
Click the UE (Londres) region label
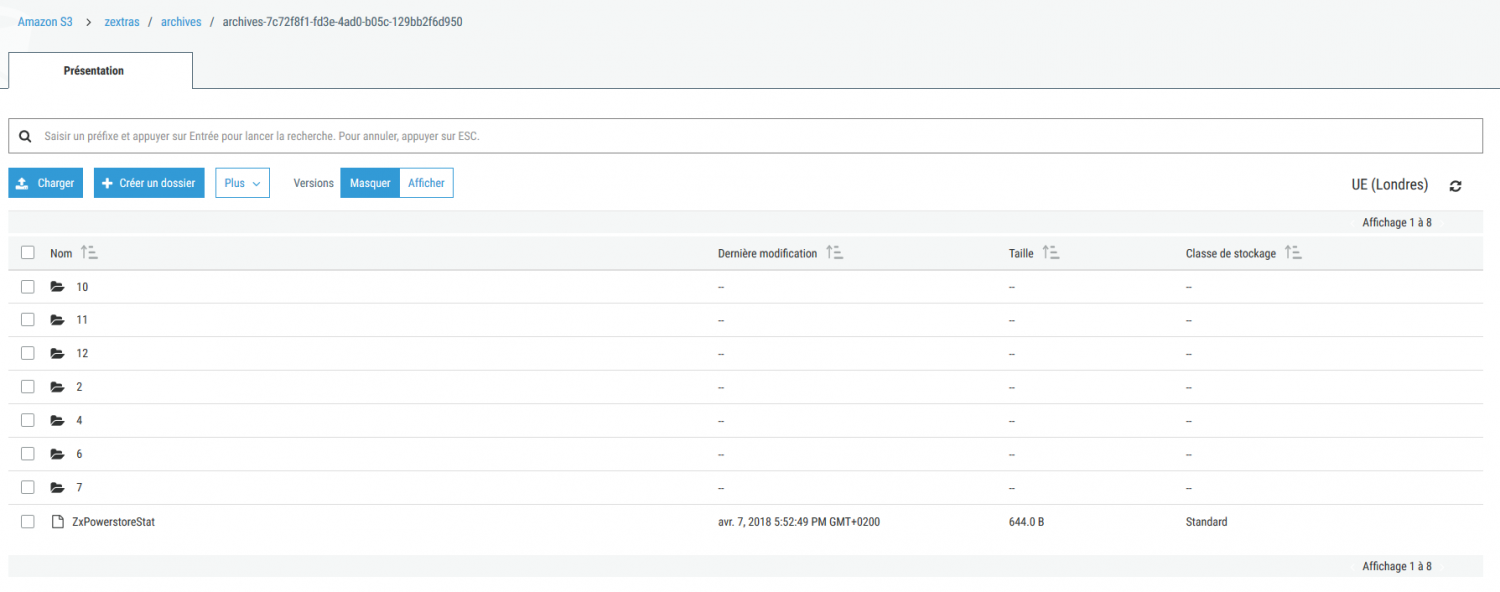(x=1390, y=185)
